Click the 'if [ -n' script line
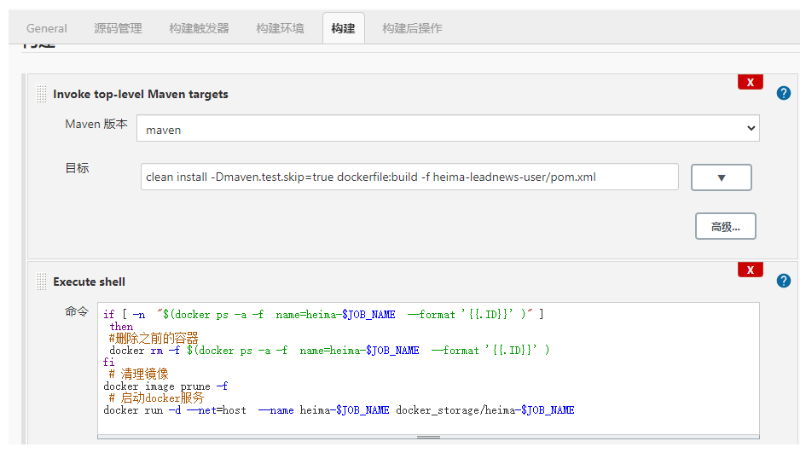 click(323, 314)
